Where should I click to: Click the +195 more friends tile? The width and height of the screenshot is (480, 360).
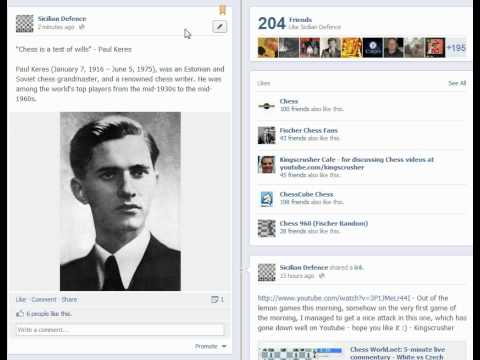tap(456, 48)
